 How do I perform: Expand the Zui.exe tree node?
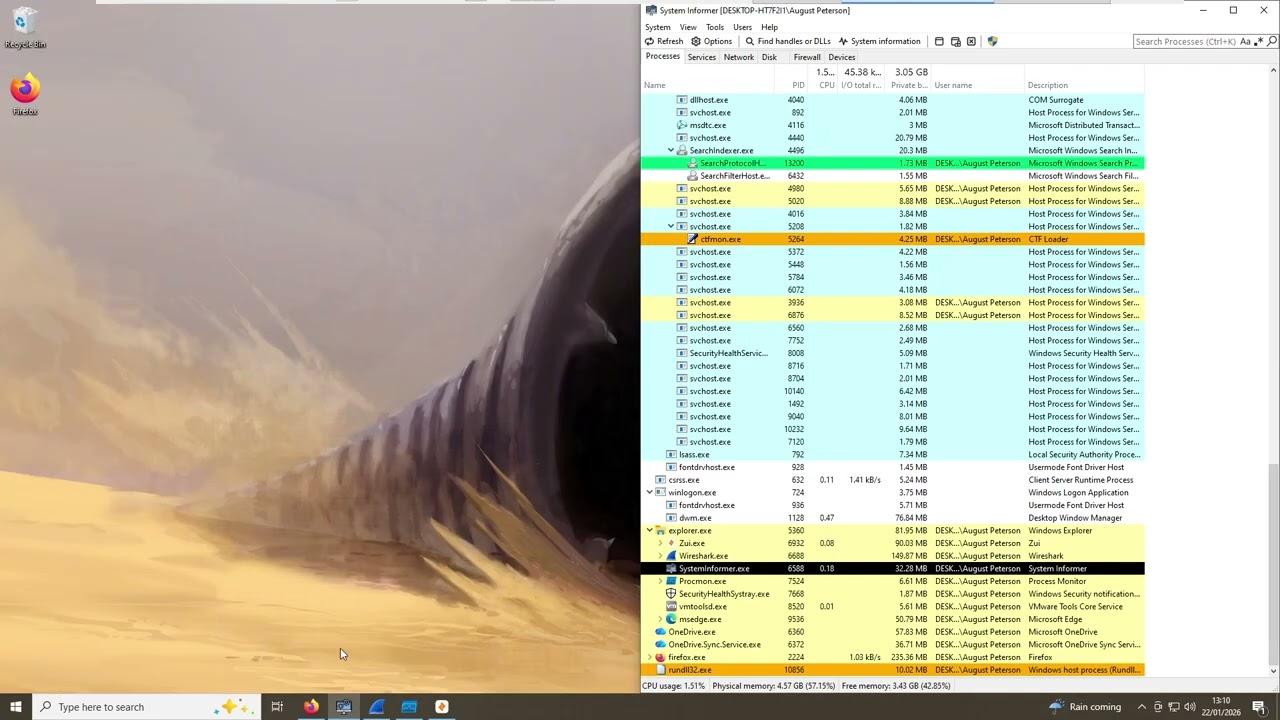coord(660,543)
